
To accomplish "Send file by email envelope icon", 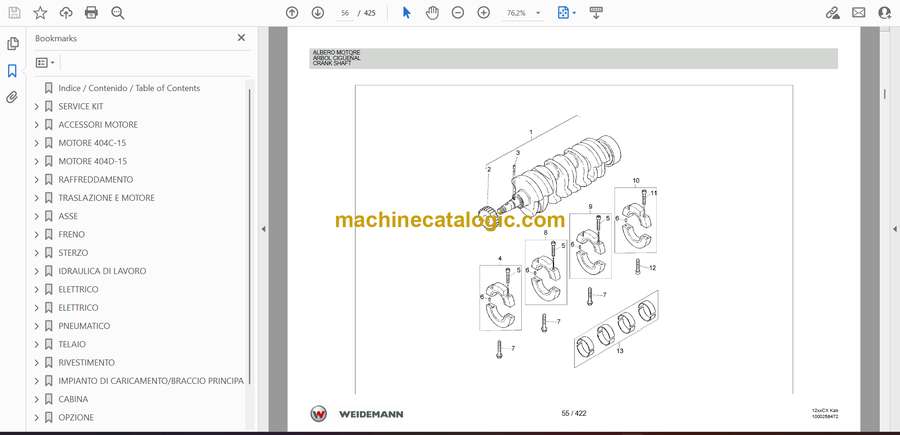I will pos(859,13).
